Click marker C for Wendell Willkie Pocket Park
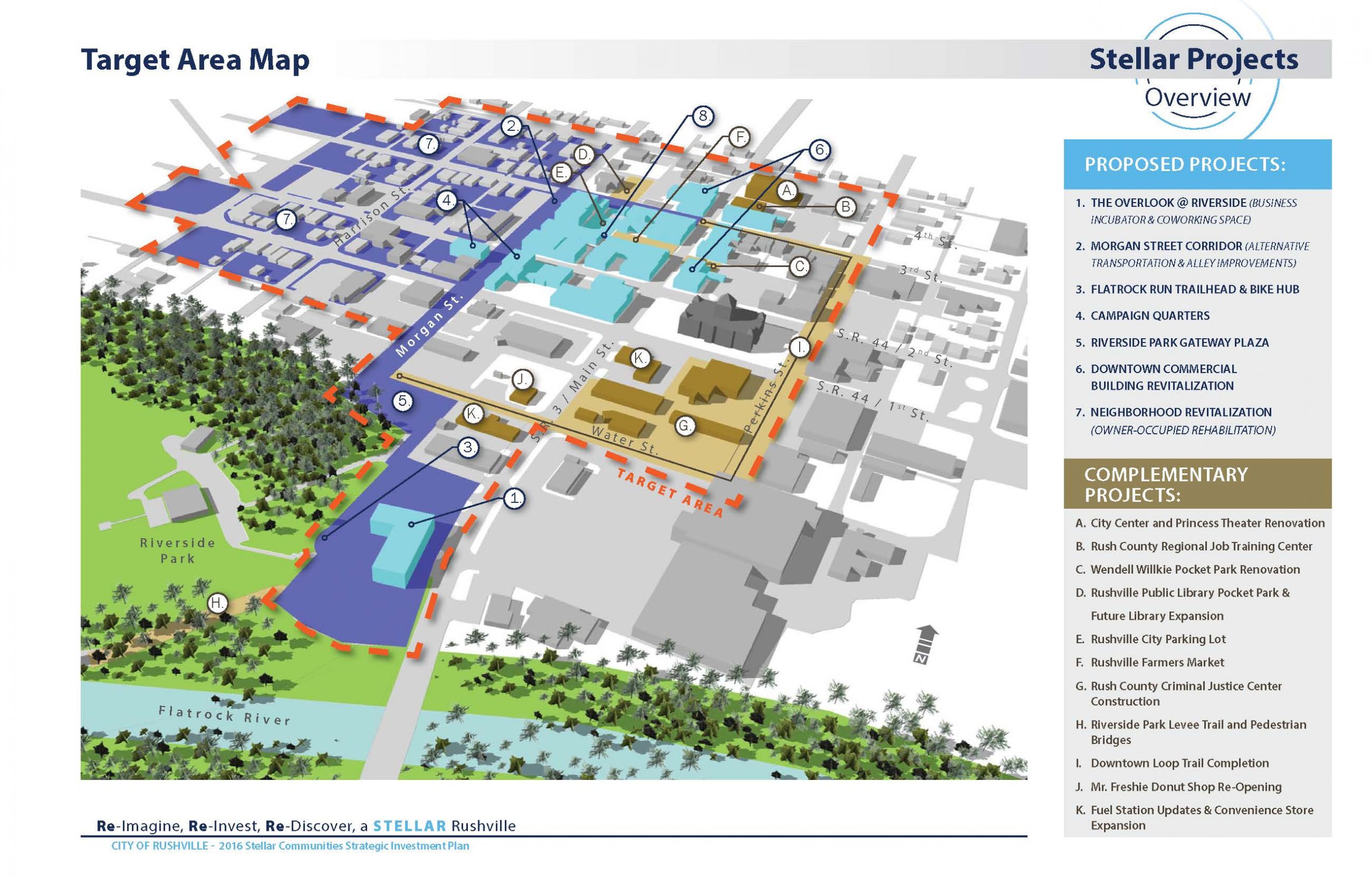 click(x=800, y=265)
